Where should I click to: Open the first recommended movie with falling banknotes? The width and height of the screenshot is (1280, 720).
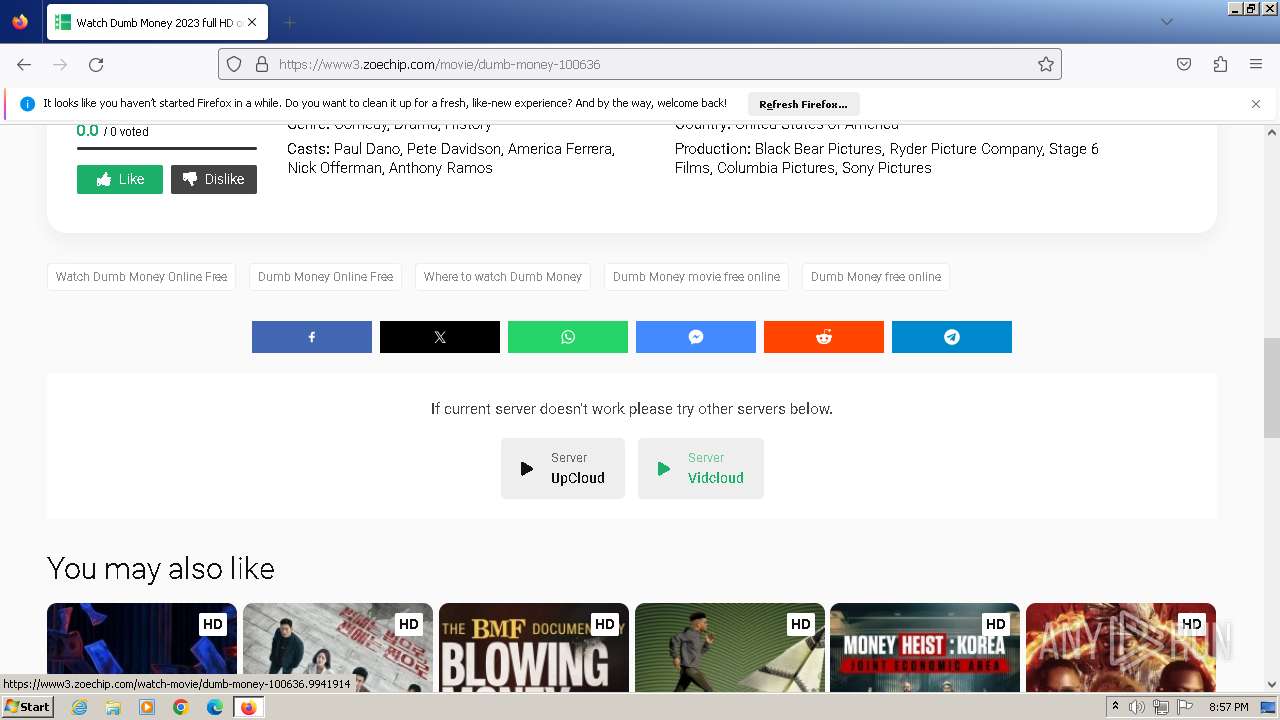(142, 647)
